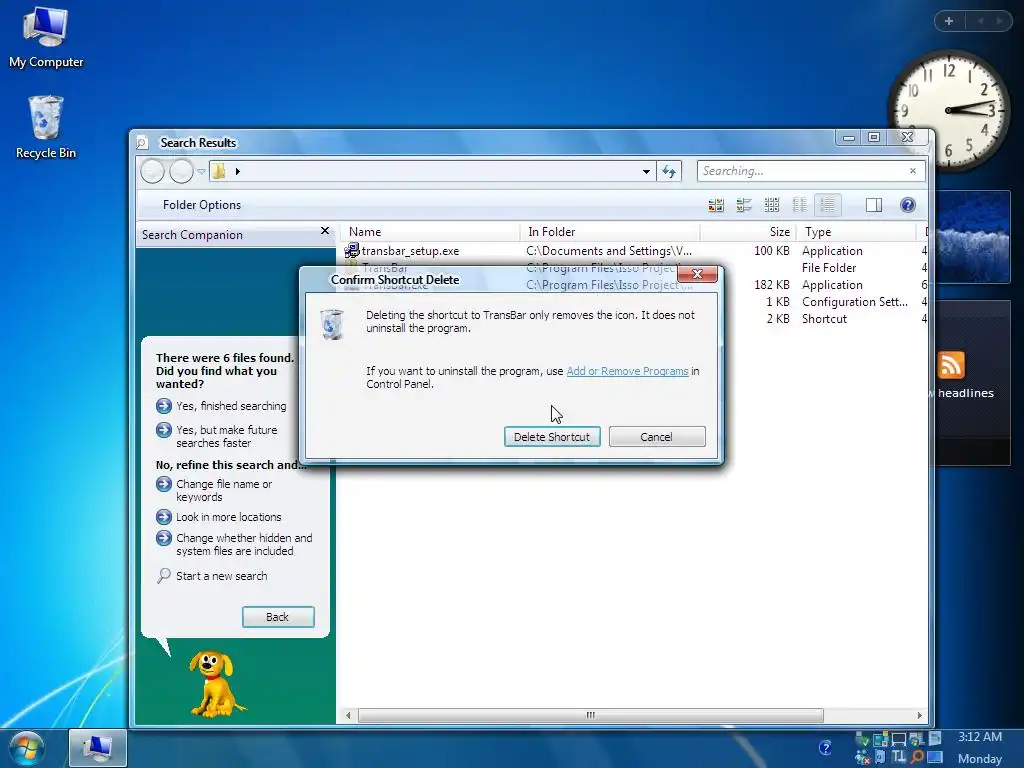The height and width of the screenshot is (768, 1024).
Task: Select the Shortcut type row
Action: pyautogui.click(x=824, y=319)
